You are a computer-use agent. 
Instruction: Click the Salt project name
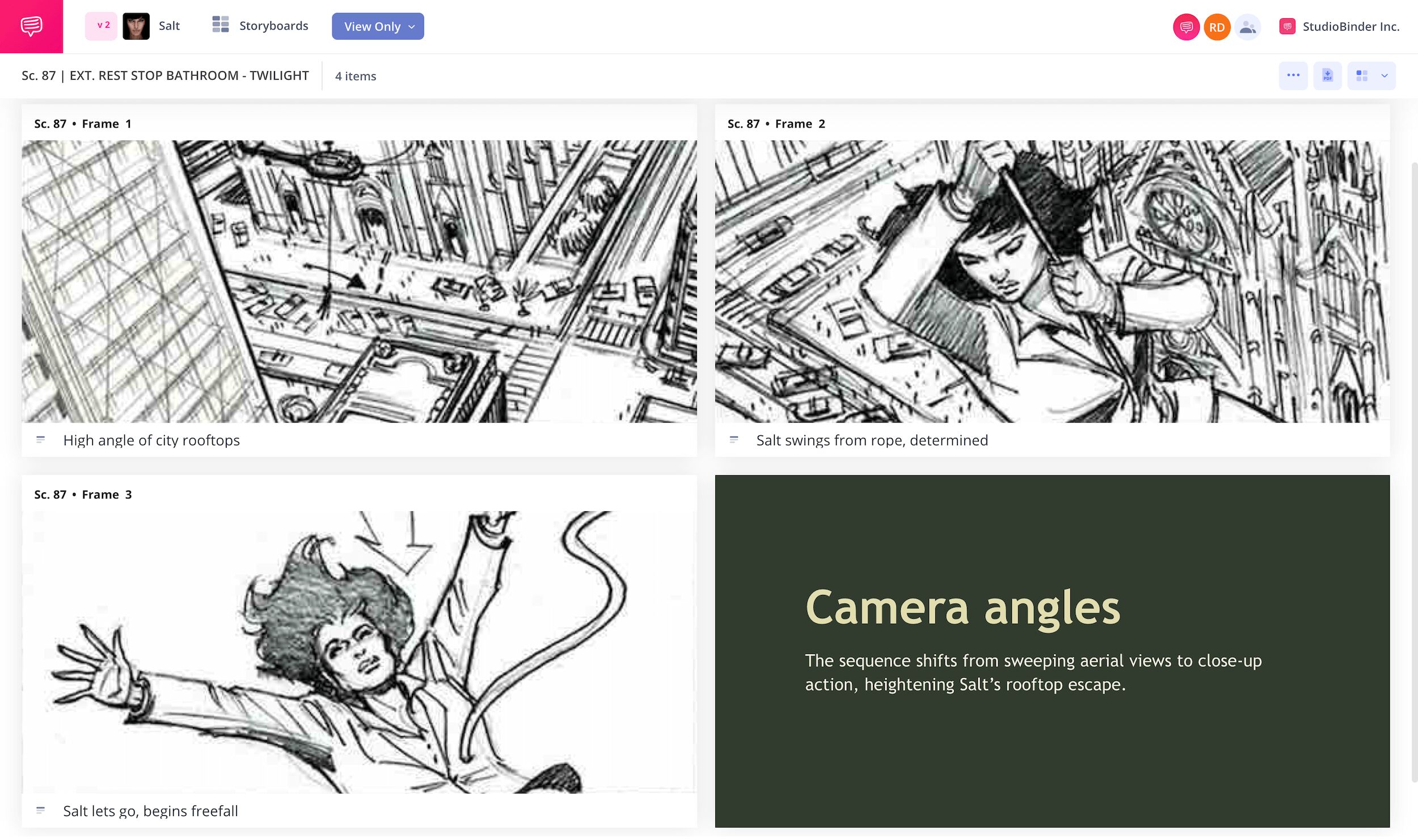click(x=169, y=26)
